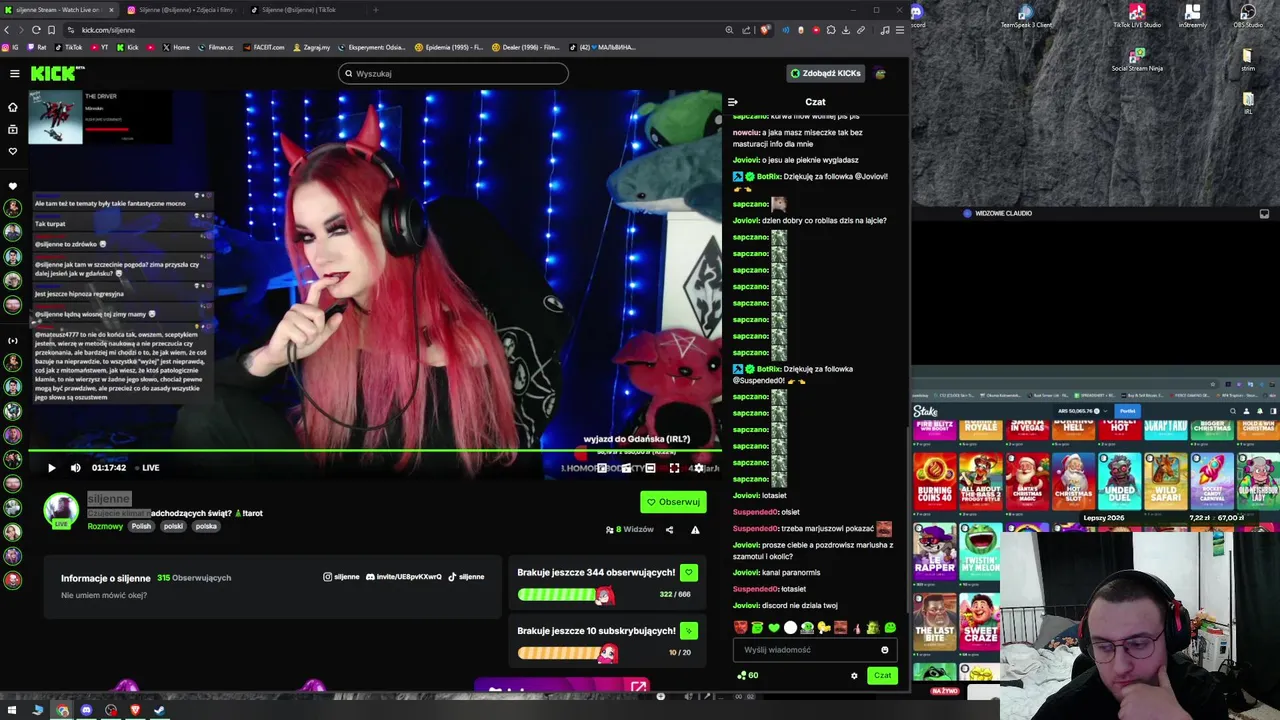The width and height of the screenshot is (1280, 720).
Task: Open the Rozmowy category link
Action: click(105, 526)
